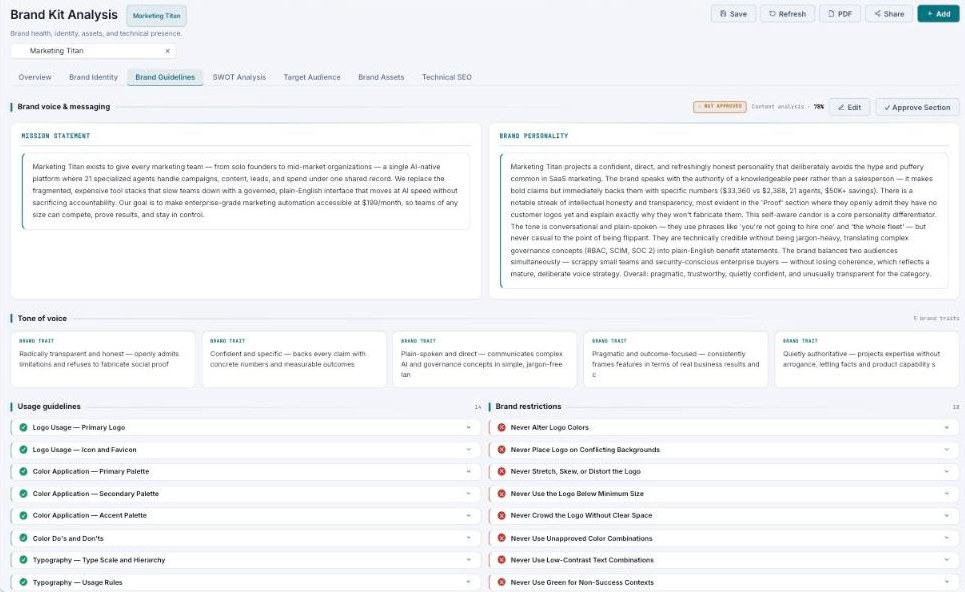Click green check icon for Icon and Favicon

(x=23, y=449)
